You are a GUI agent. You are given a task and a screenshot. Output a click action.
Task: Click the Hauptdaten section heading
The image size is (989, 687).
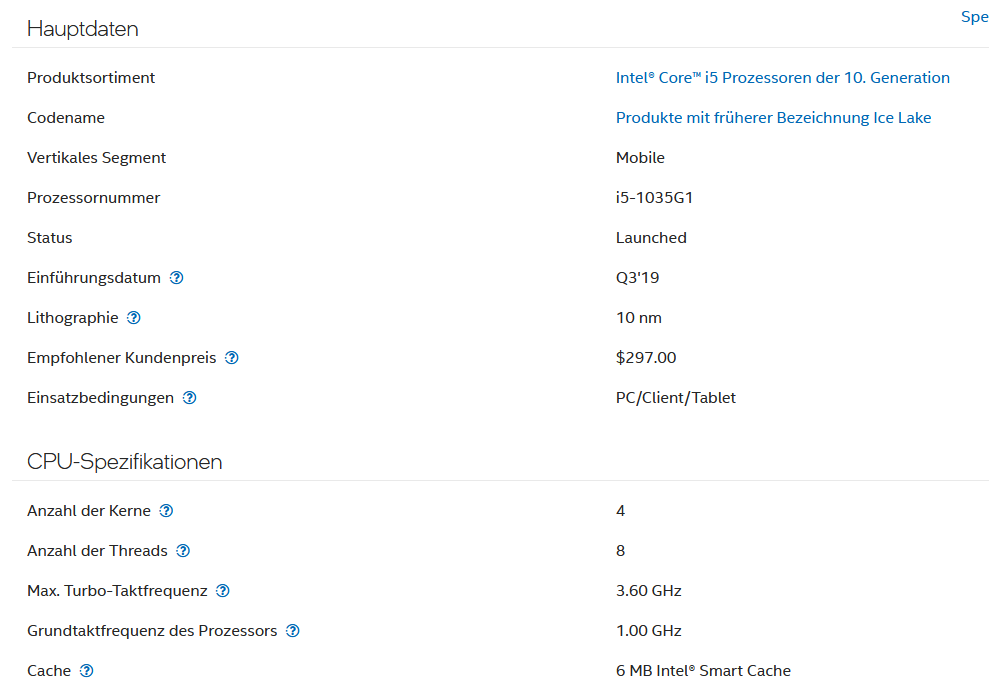coord(82,29)
